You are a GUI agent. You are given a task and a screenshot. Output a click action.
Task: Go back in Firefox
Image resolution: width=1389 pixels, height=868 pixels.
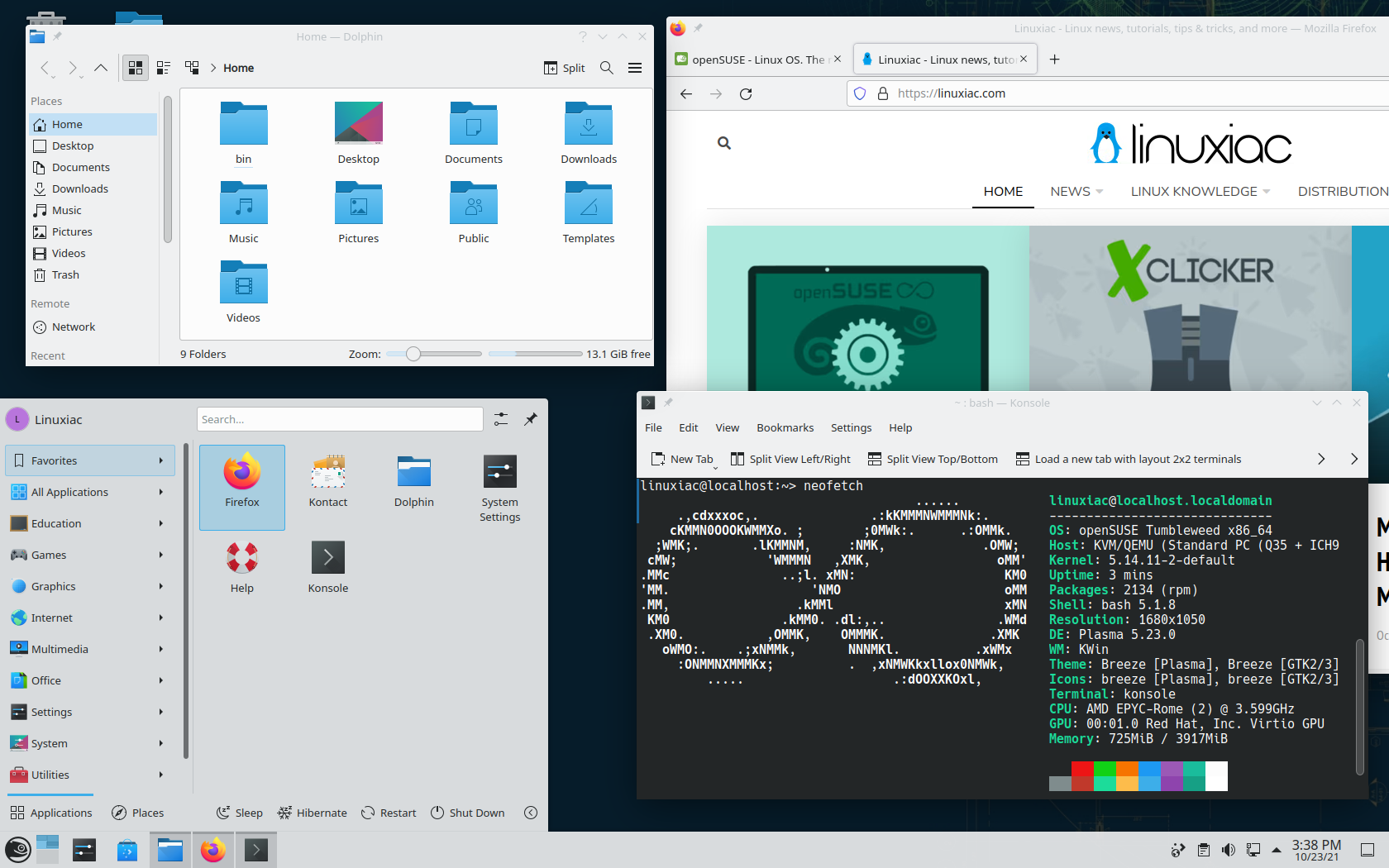(686, 93)
